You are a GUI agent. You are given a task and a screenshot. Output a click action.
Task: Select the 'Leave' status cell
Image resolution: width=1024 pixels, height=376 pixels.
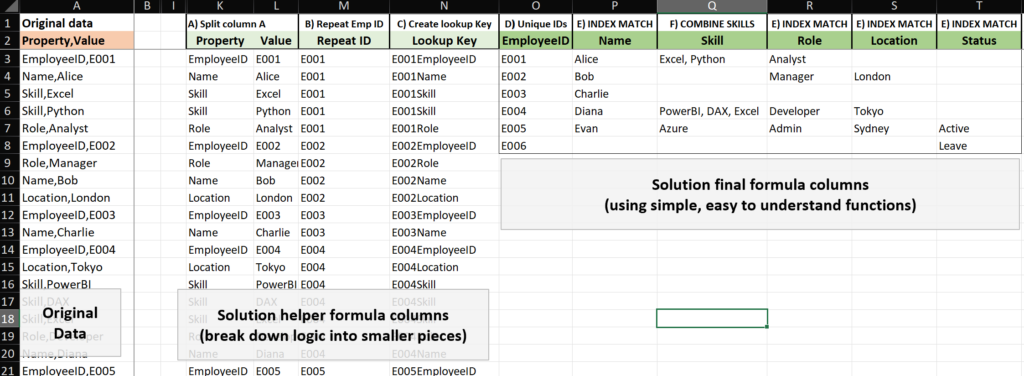coord(980,146)
